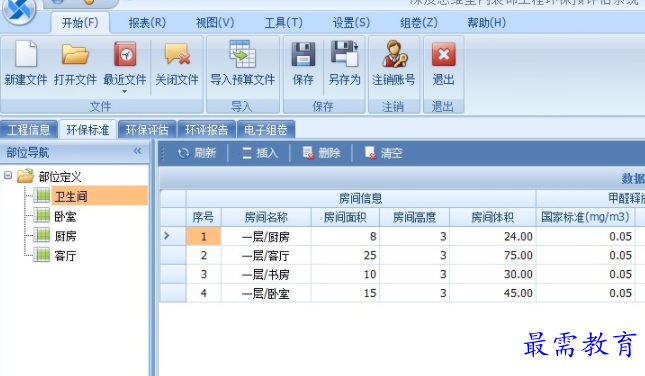Switch to the 环保评估 tab
This screenshot has width=645, height=376.
tap(147, 130)
